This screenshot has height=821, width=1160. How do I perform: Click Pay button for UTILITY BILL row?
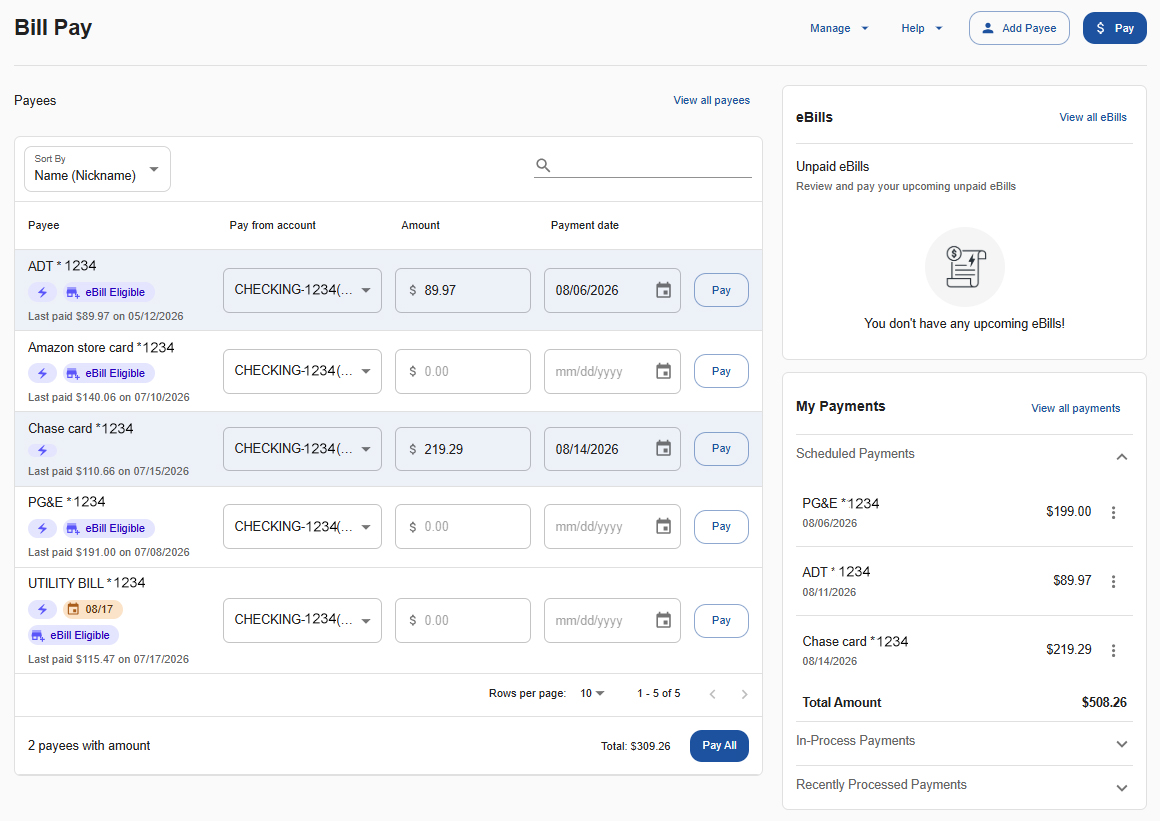tap(721, 621)
